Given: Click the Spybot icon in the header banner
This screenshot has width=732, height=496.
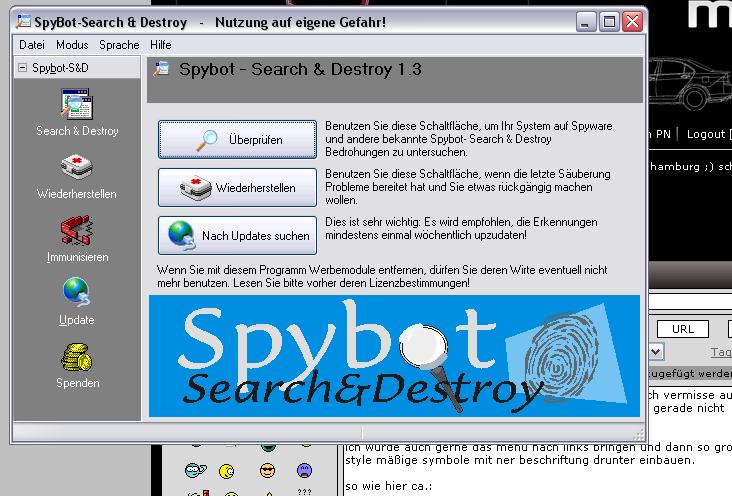Looking at the screenshot, I should pyautogui.click(x=162, y=69).
